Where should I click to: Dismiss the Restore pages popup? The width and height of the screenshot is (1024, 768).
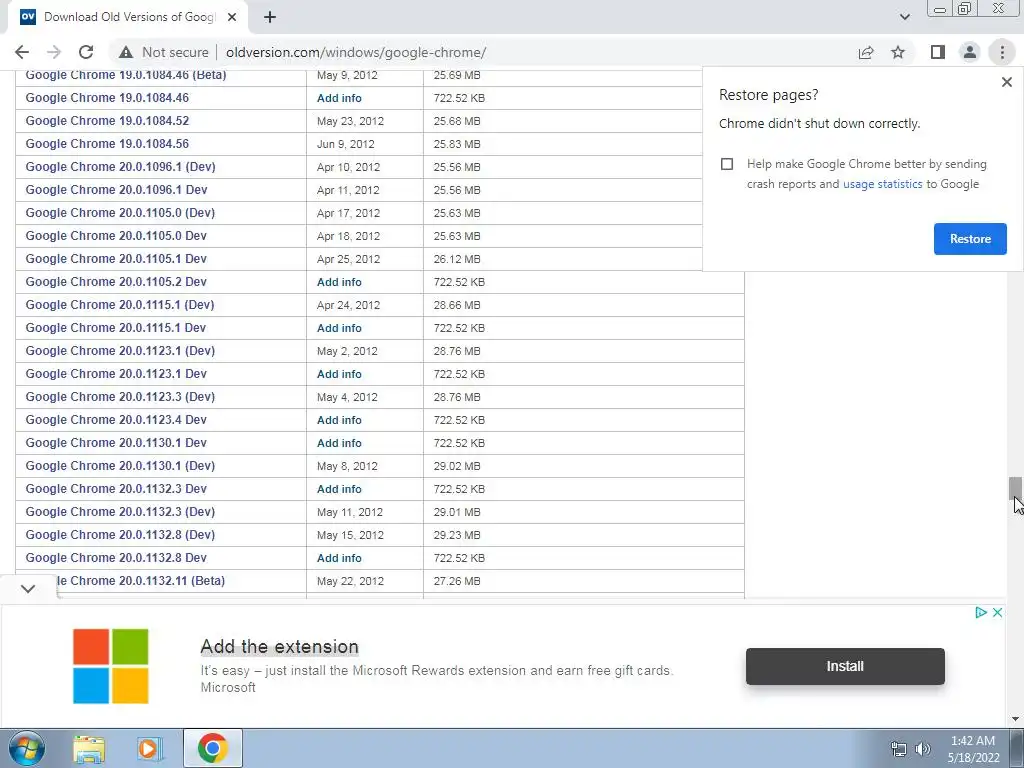(1006, 82)
